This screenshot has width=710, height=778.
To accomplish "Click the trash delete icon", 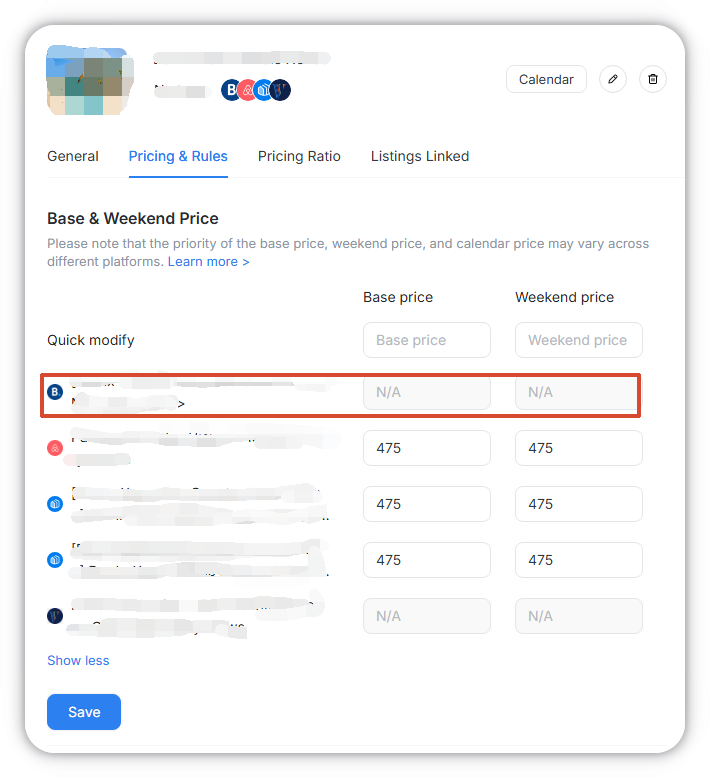I will click(653, 79).
